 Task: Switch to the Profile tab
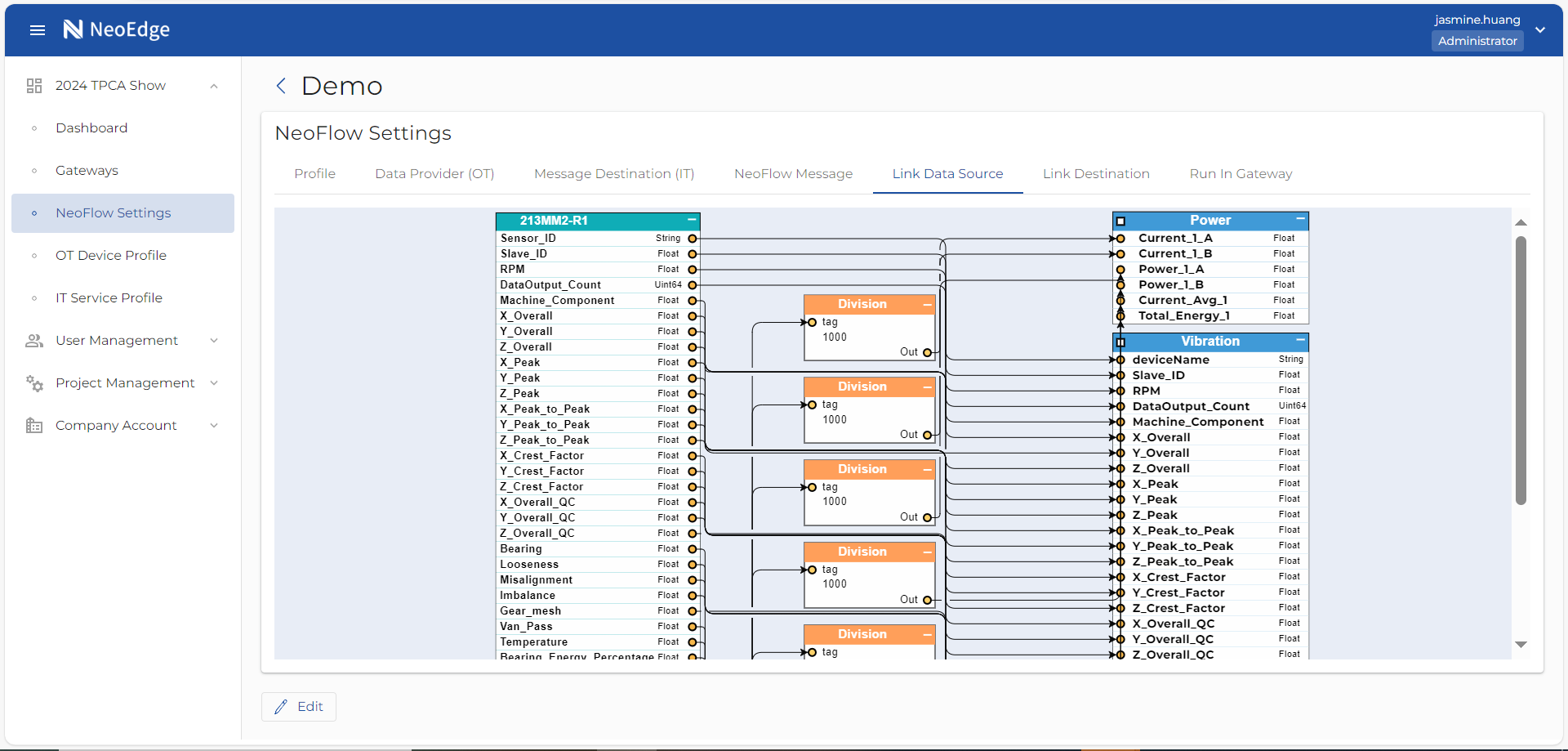[x=315, y=174]
